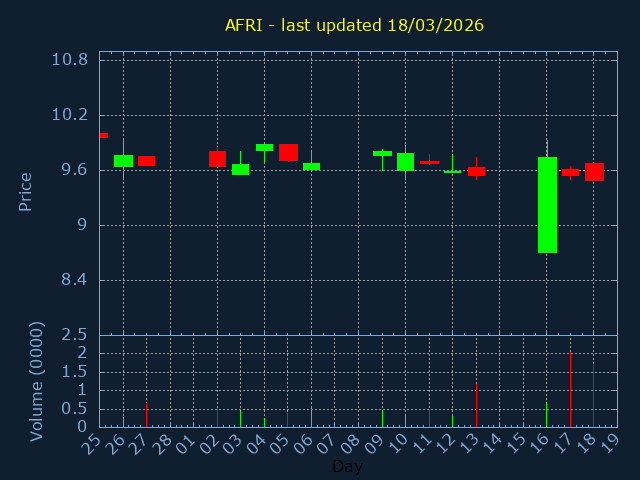This screenshot has height=480, width=640.
Task: Click the red volume bar on day 27
Action: pos(146,415)
